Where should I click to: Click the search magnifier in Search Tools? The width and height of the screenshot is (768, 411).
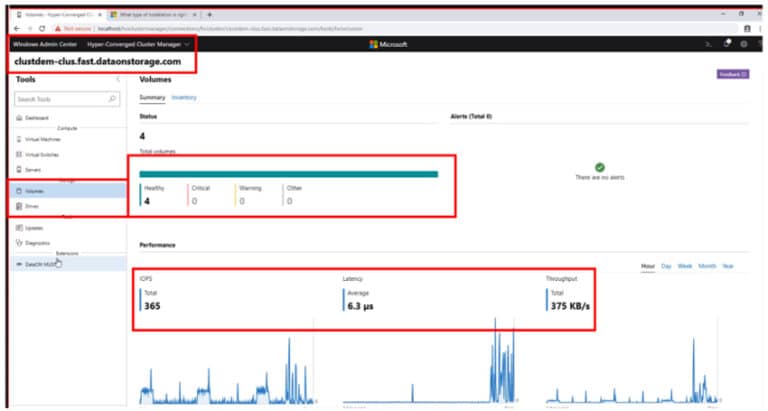(112, 99)
